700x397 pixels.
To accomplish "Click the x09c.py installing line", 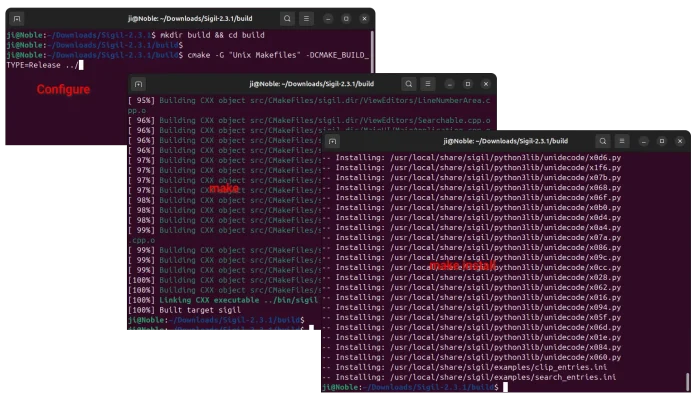I will [x=471, y=258].
